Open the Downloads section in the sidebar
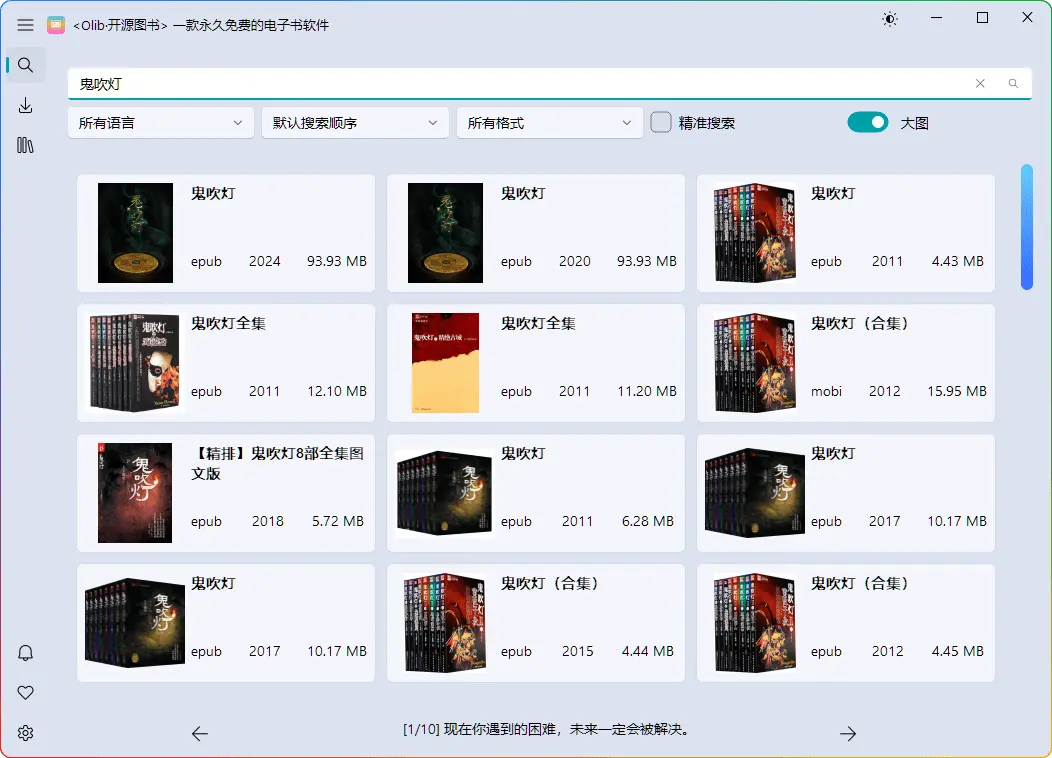The height and width of the screenshot is (758, 1052). tap(25, 105)
